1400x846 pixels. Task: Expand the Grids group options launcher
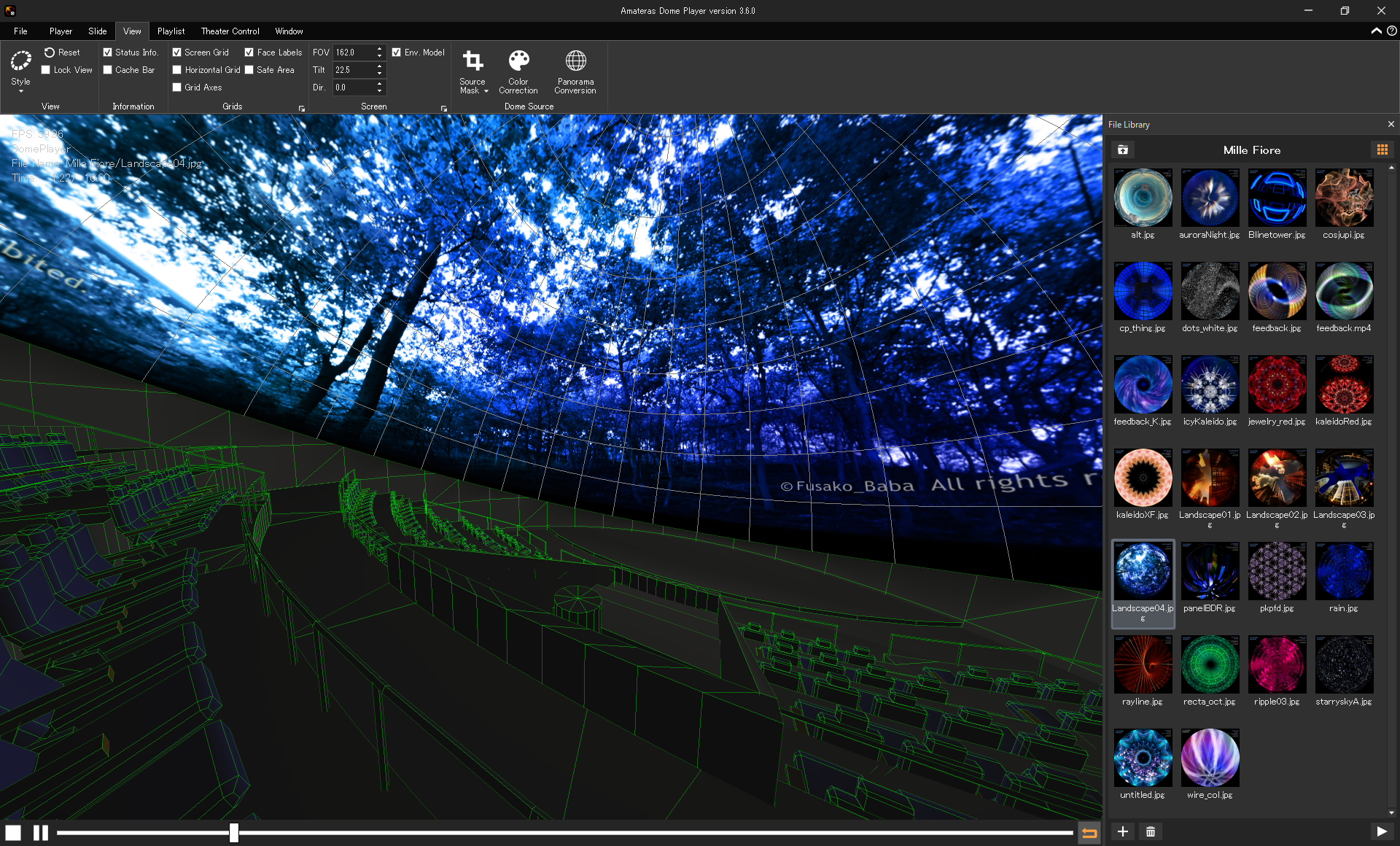click(x=302, y=109)
